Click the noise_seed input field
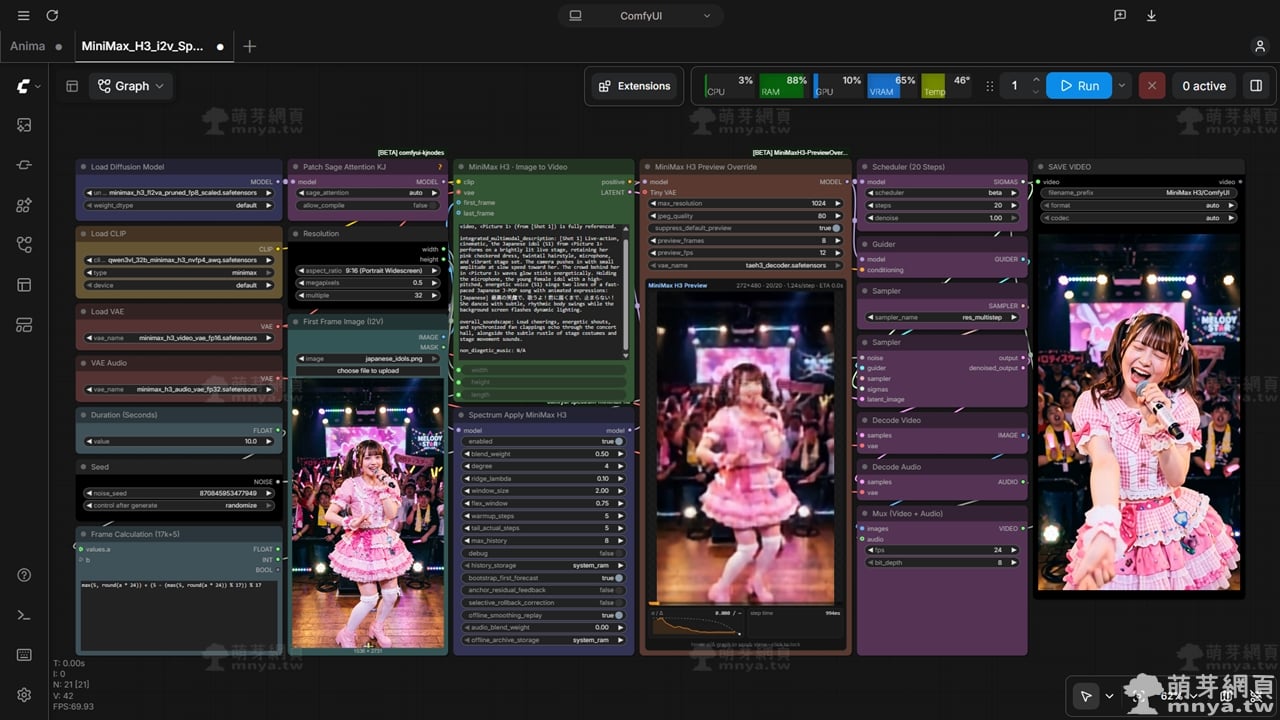This screenshot has height=720, width=1280. pyautogui.click(x=180, y=493)
